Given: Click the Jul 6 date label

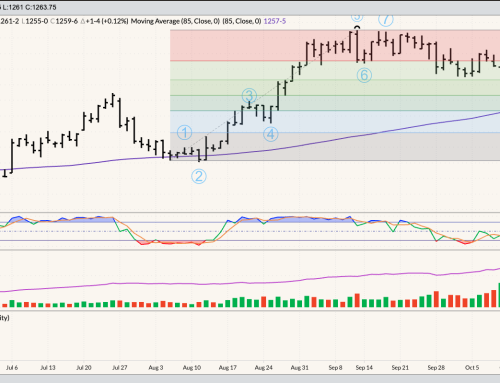Looking at the screenshot, I should [x=12, y=367].
